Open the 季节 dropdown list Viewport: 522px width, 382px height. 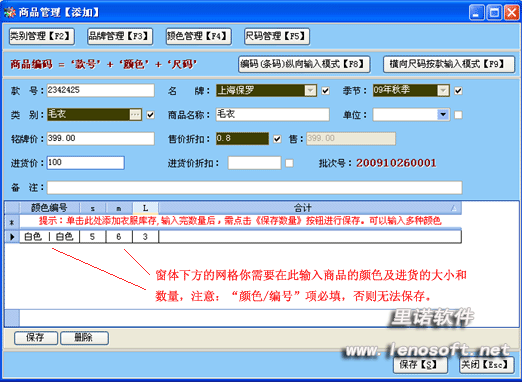[443, 90]
